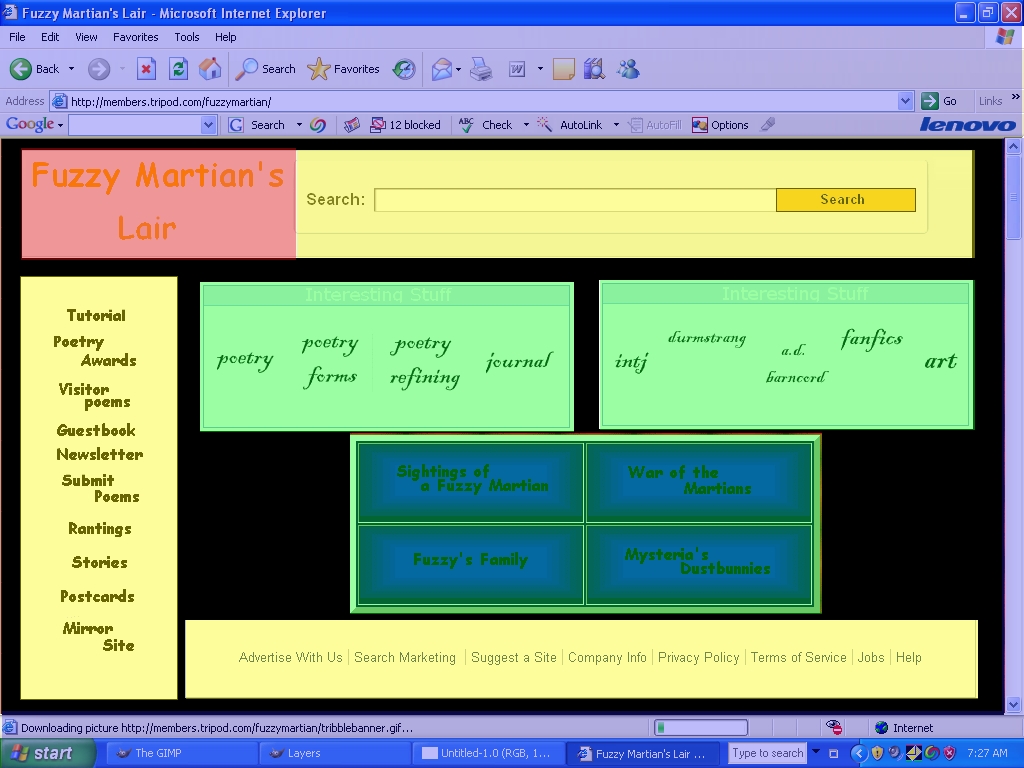Image resolution: width=1024 pixels, height=768 pixels.
Task: Expand the address bar dropdown arrow
Action: point(905,101)
